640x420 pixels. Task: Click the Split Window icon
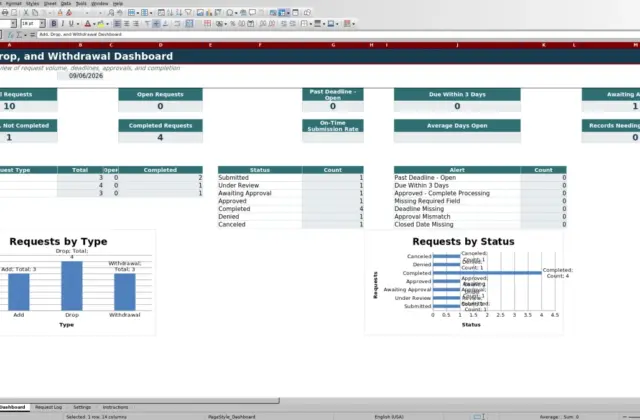[x=296, y=13]
